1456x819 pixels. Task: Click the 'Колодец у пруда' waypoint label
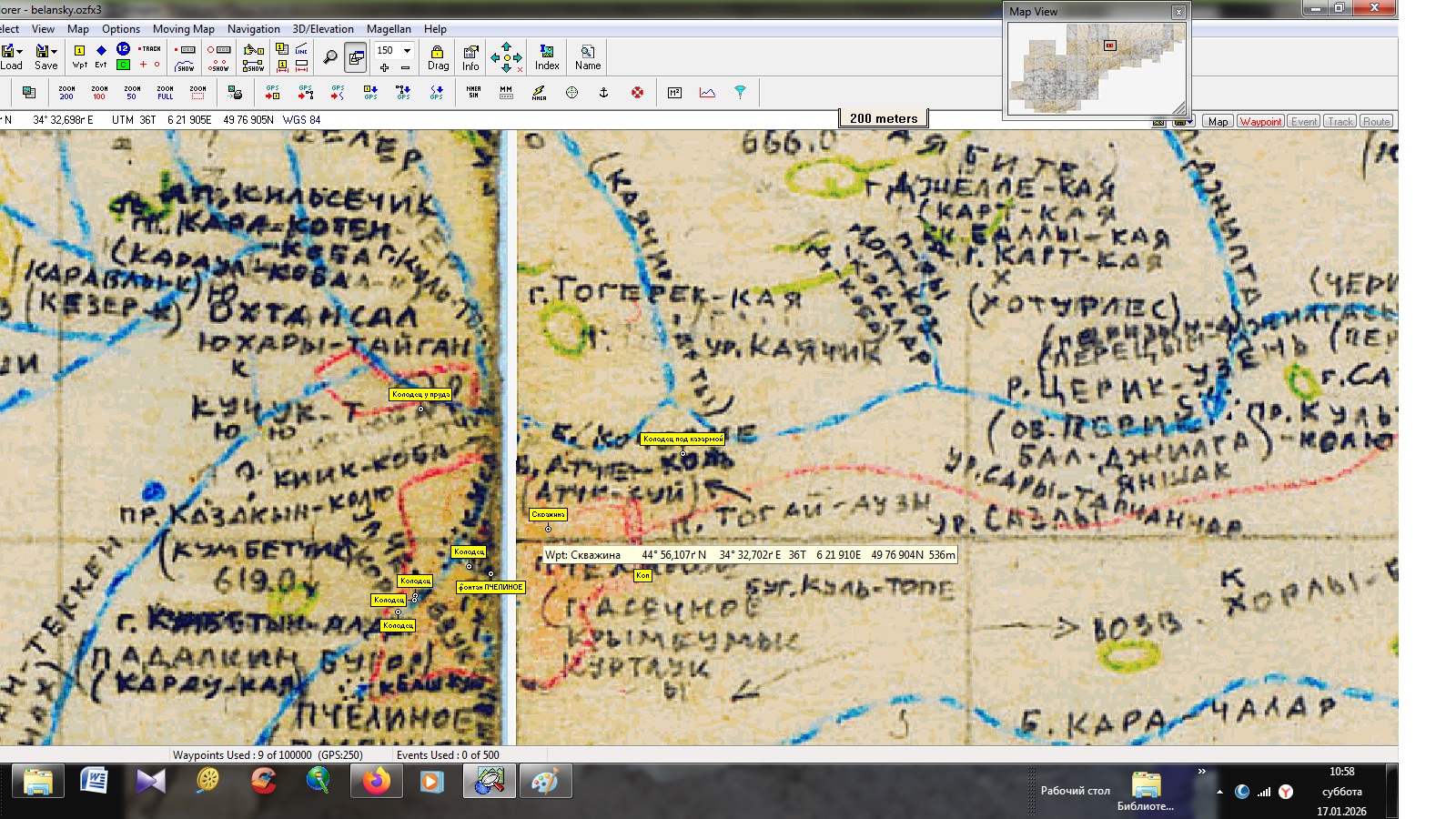(420, 394)
